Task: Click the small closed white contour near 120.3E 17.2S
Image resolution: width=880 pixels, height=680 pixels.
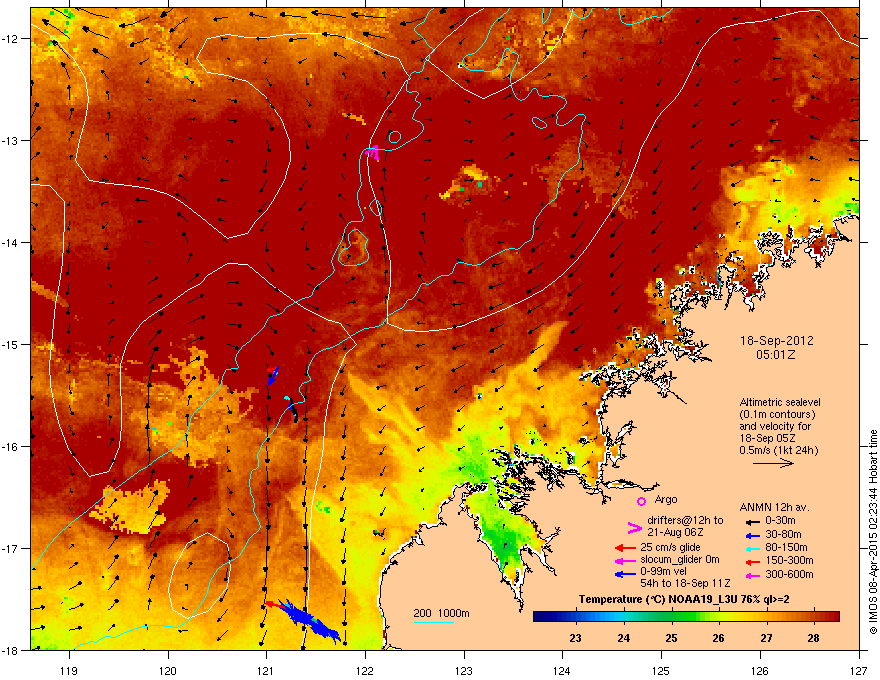Action: [200, 575]
